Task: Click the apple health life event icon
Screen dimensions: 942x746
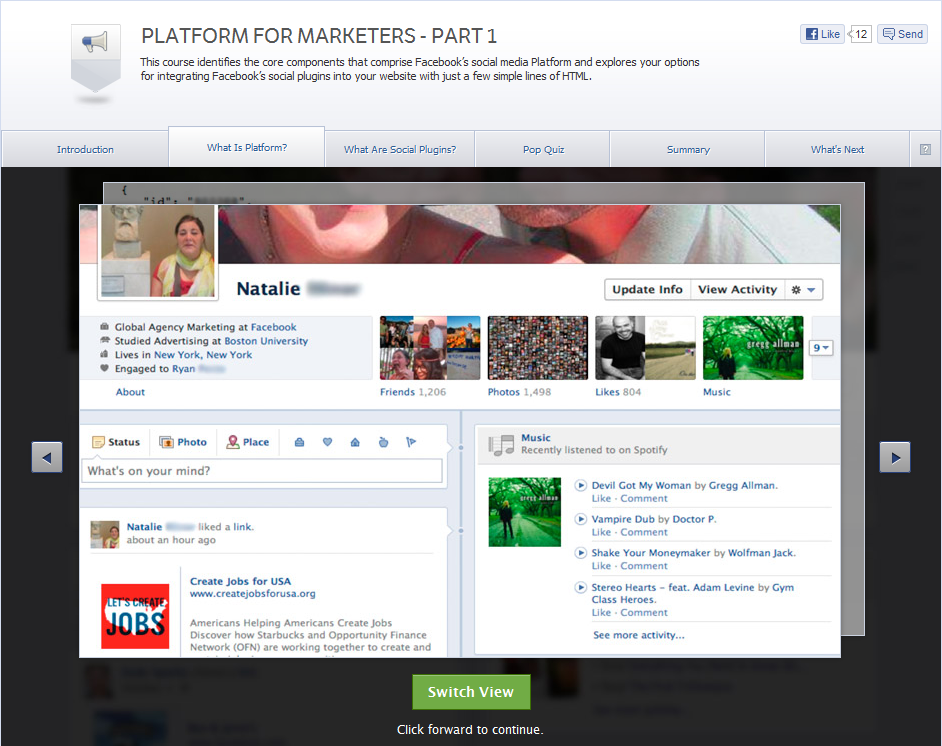Action: [x=383, y=442]
